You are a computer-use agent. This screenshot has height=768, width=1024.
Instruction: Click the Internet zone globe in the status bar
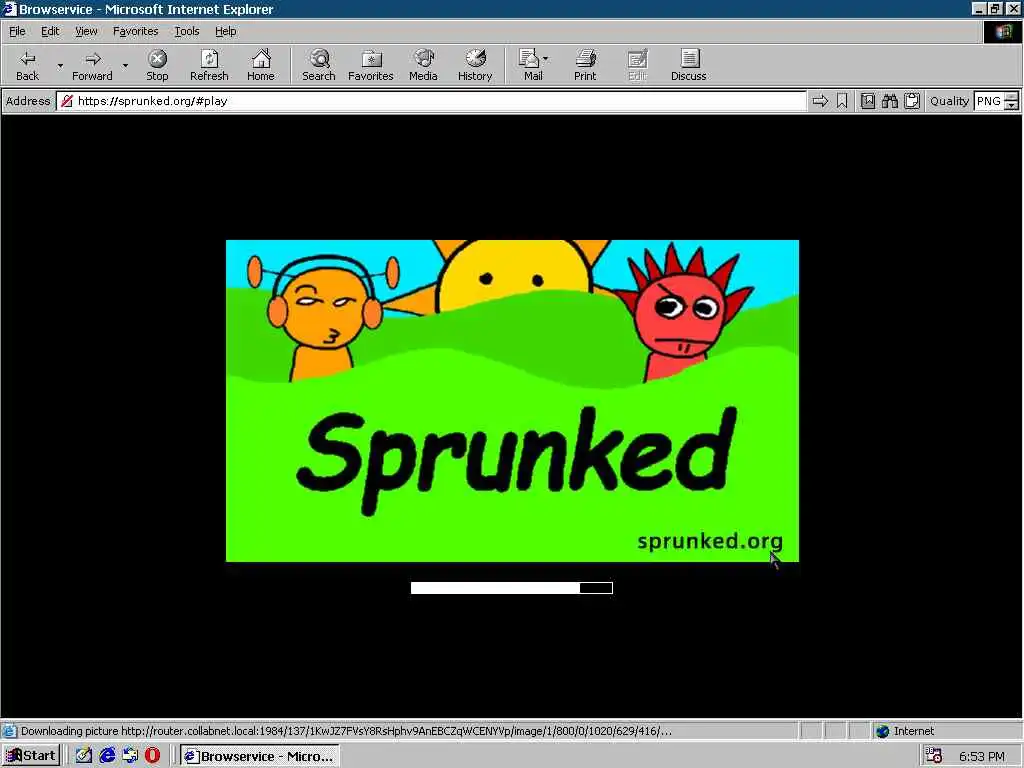pyautogui.click(x=882, y=731)
